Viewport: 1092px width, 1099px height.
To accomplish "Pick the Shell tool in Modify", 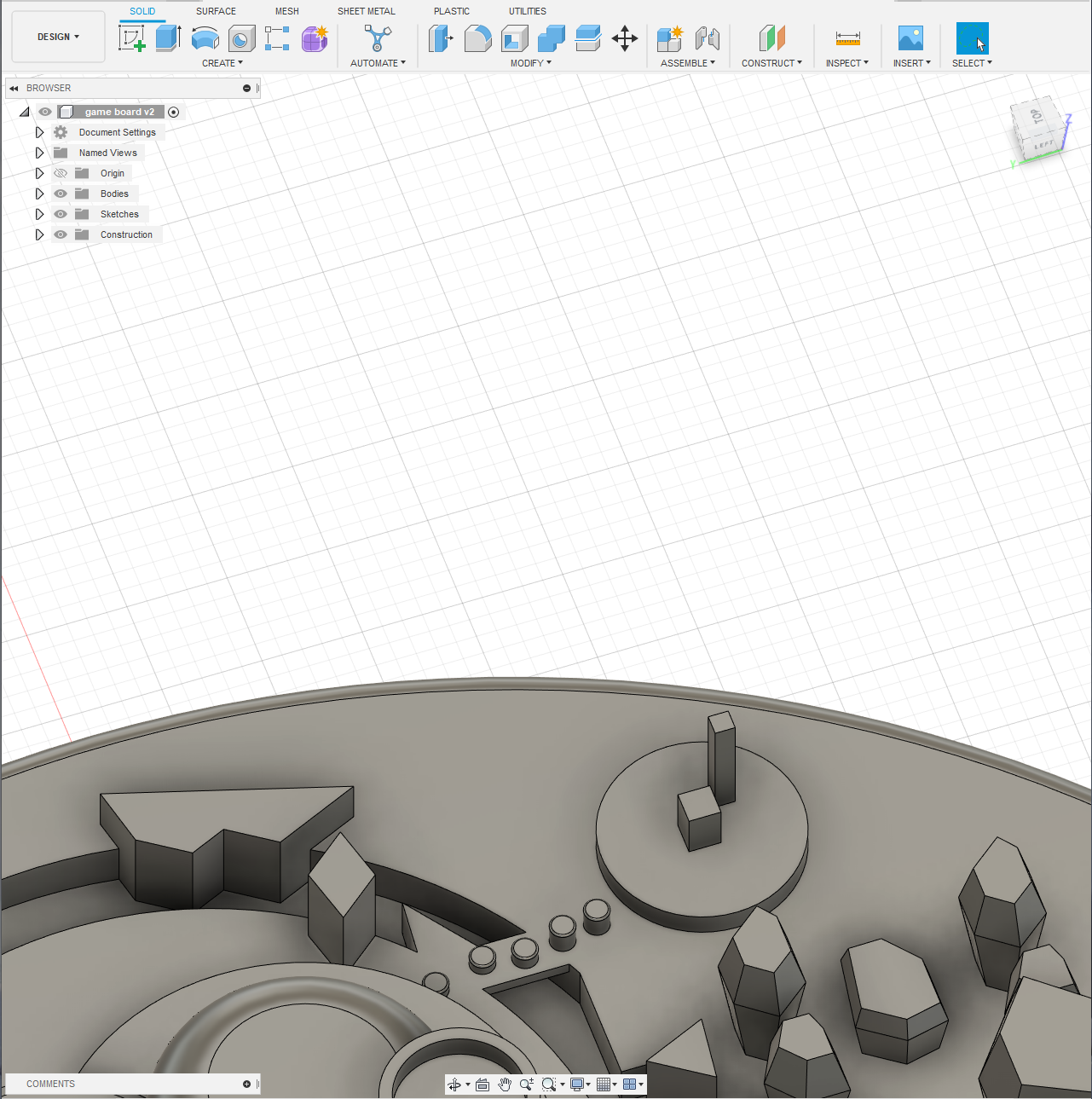I will pyautogui.click(x=514, y=38).
